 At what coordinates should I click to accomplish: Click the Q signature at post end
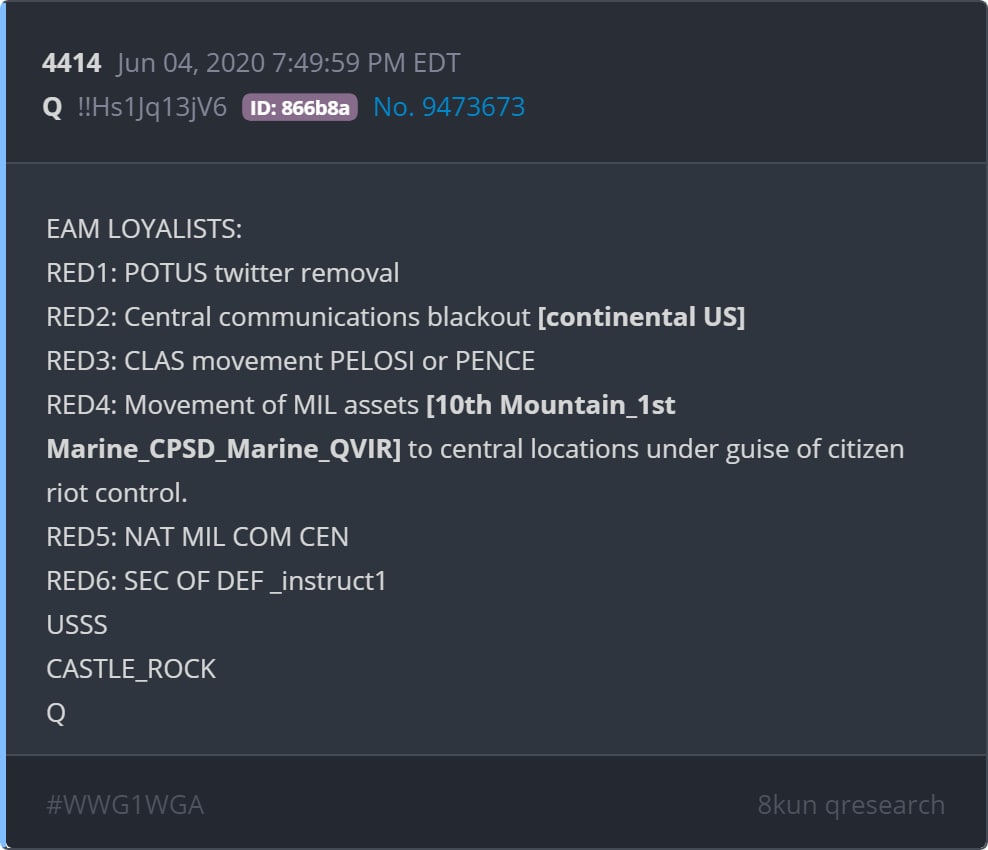tap(56, 713)
